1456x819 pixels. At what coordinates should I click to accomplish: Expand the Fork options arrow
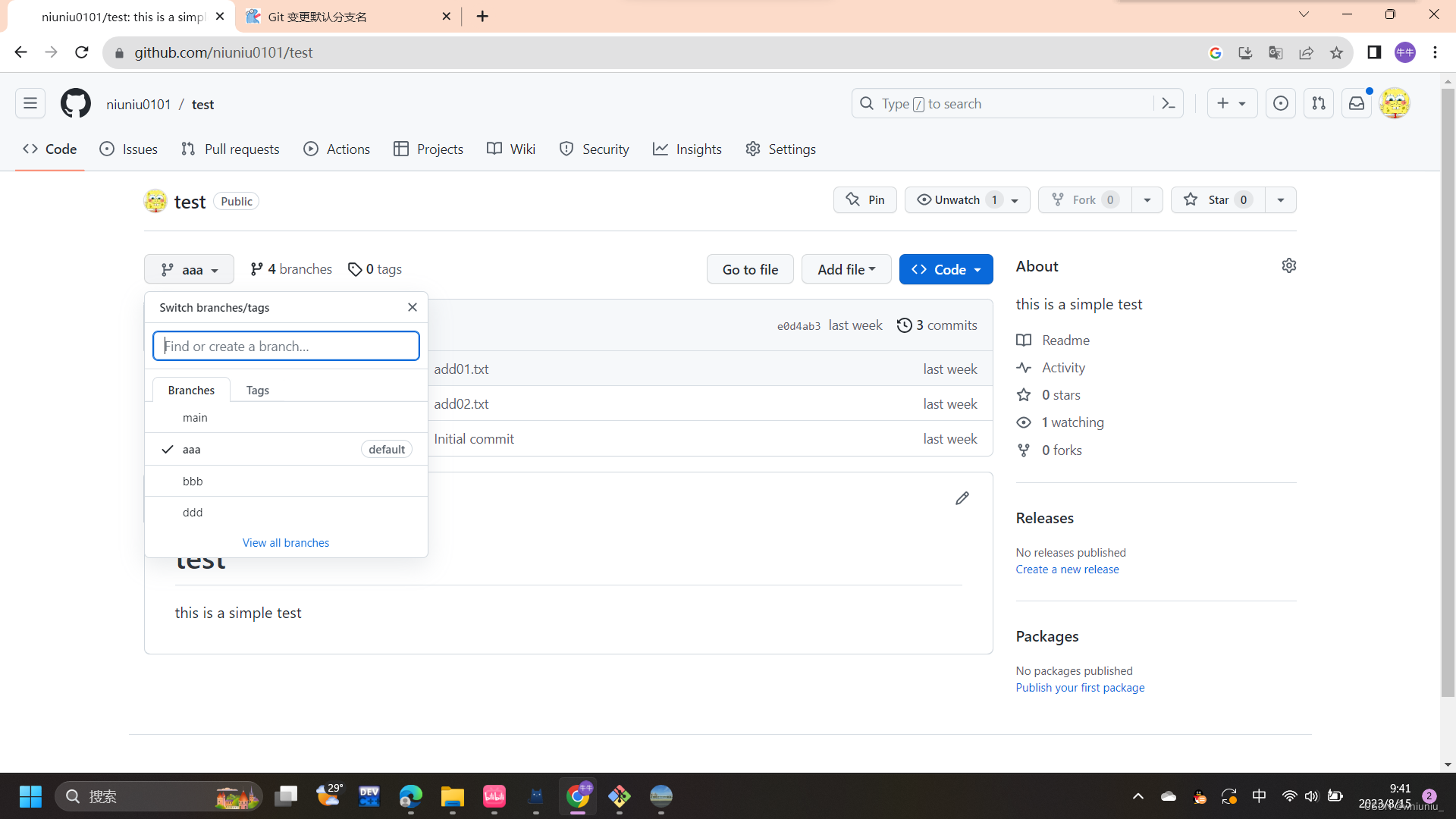1147,200
